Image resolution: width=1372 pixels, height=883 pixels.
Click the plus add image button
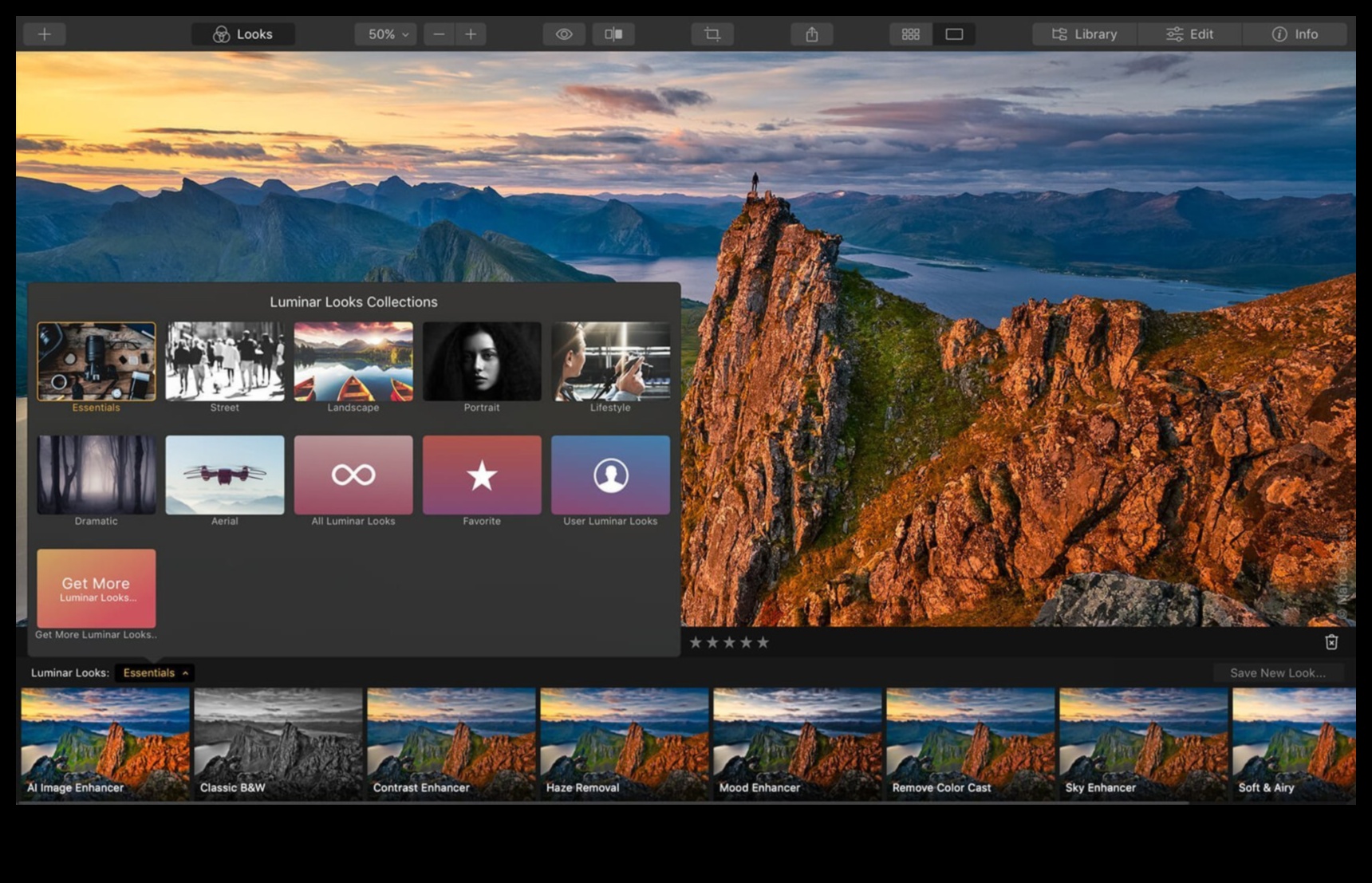pyautogui.click(x=45, y=34)
